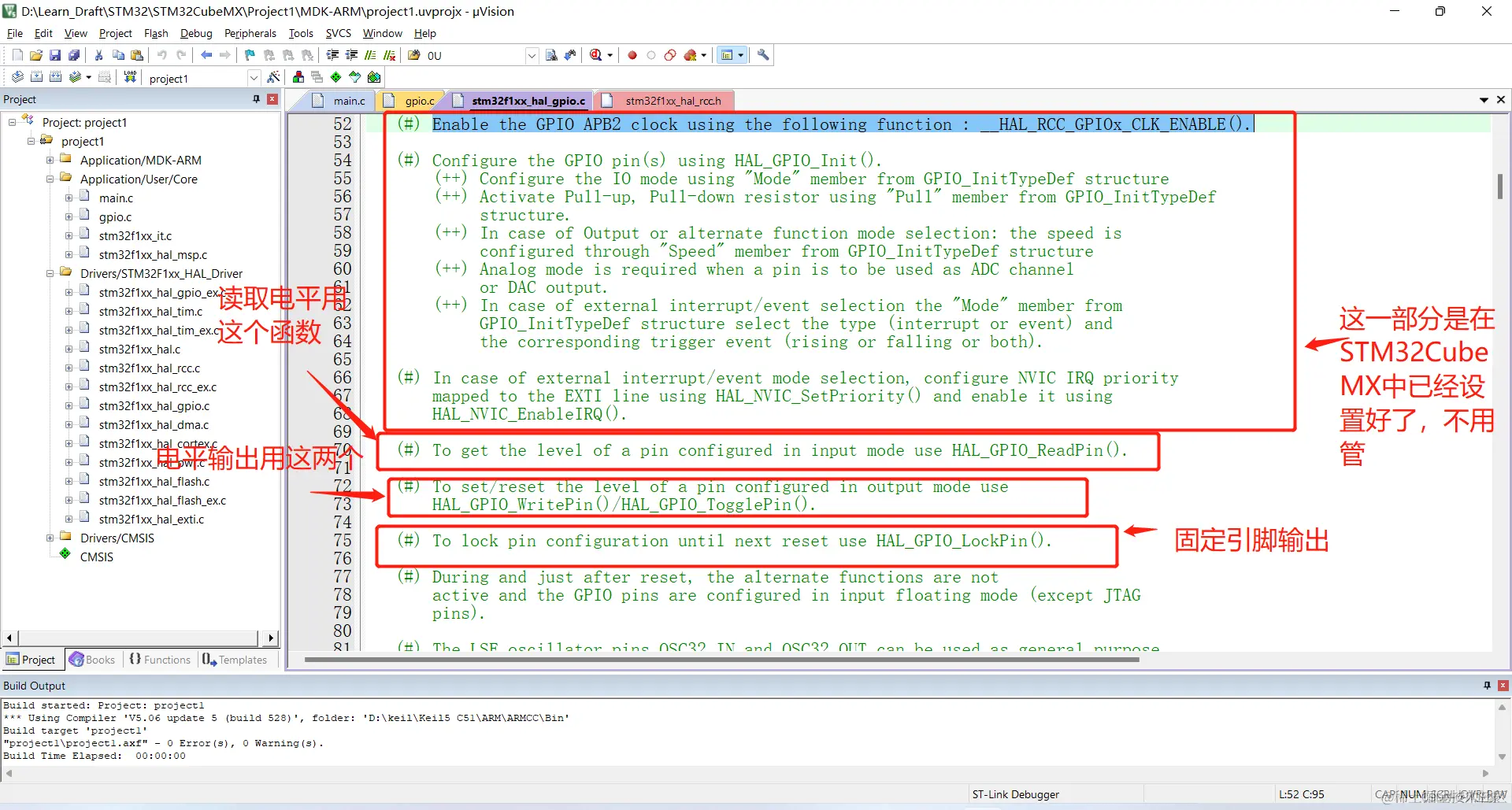Switch to the main.c editor tab

340,101
